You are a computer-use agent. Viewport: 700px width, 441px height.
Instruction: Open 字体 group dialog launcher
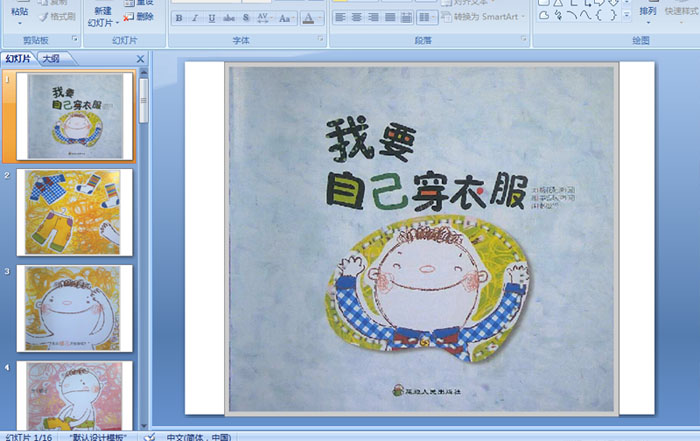click(321, 39)
